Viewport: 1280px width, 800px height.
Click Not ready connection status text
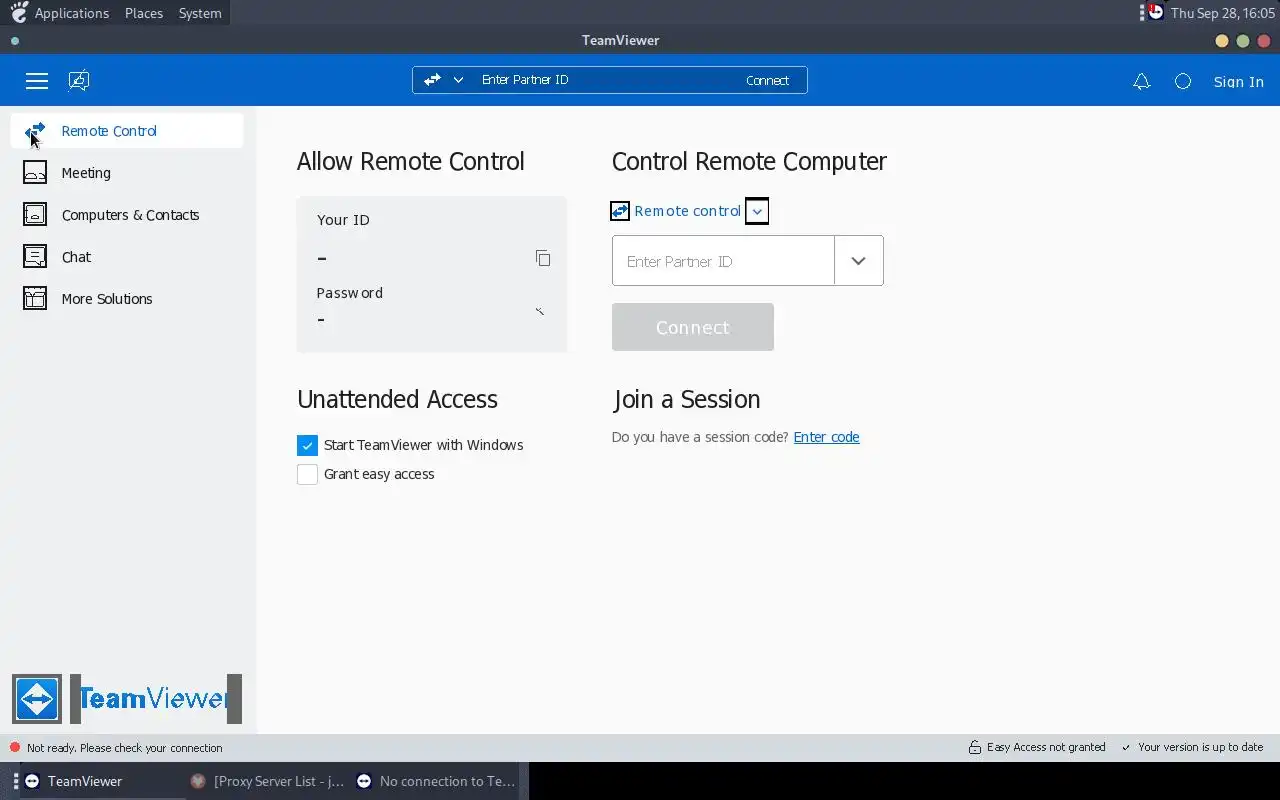(125, 748)
